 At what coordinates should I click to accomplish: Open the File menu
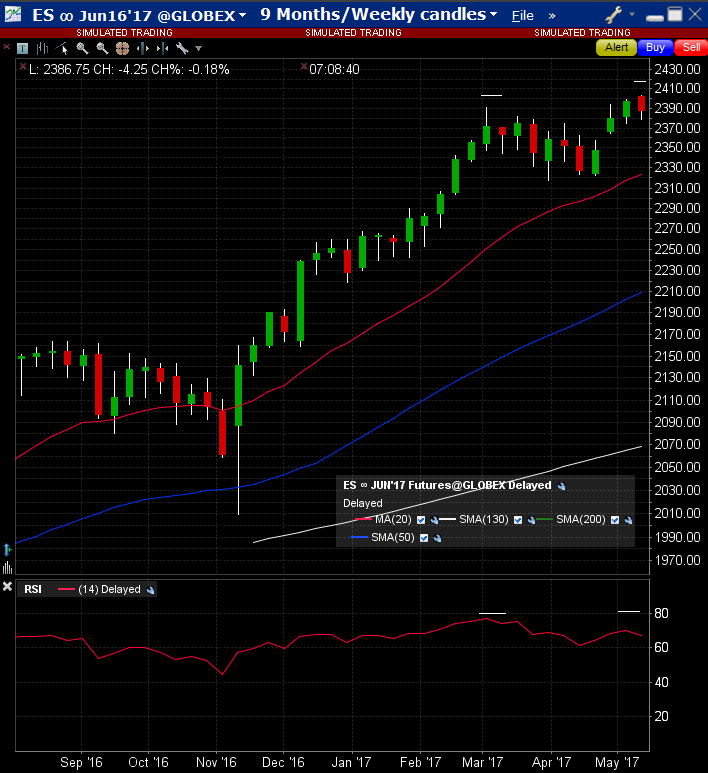pyautogui.click(x=522, y=15)
